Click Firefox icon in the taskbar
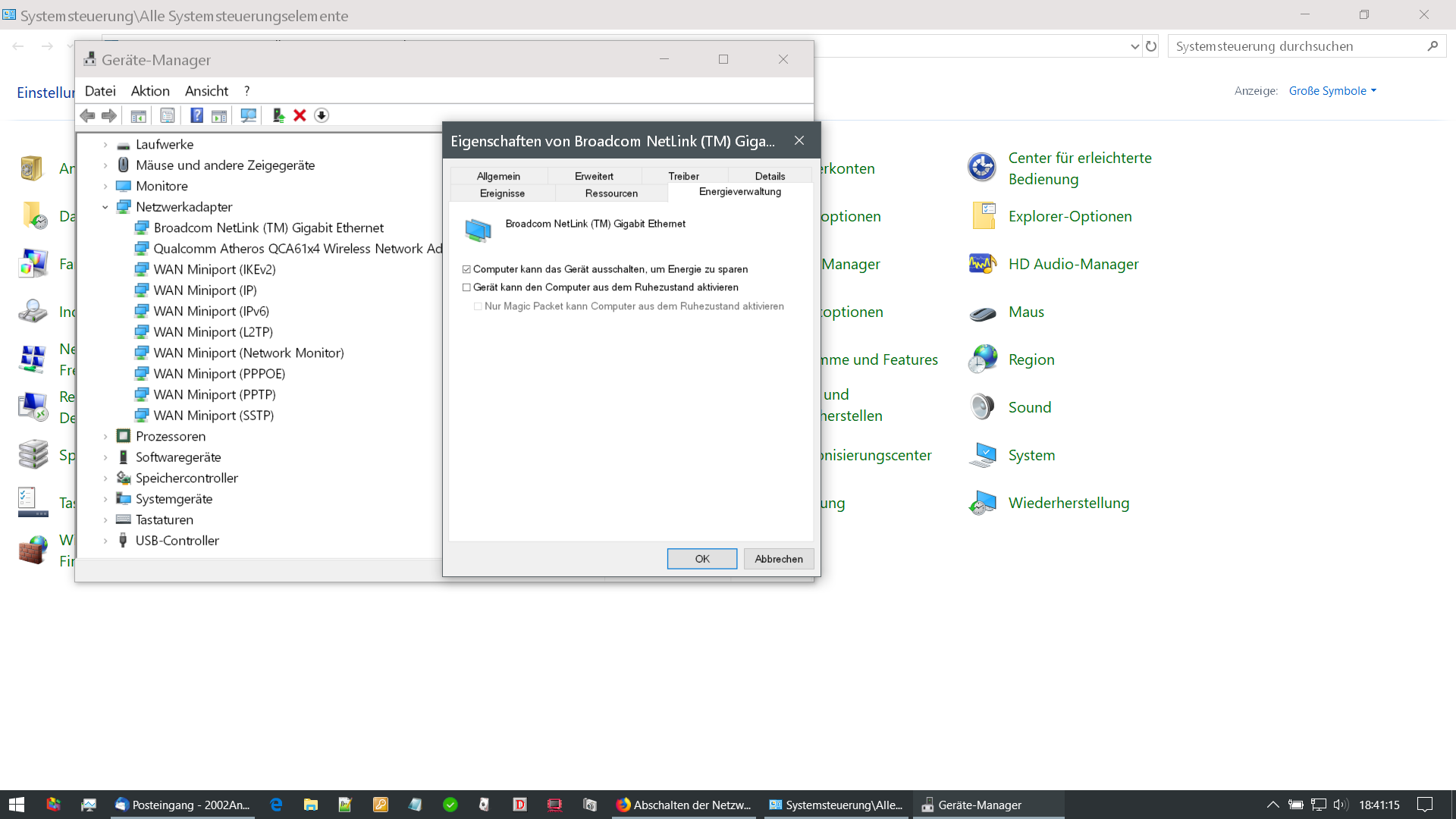1456x819 pixels. [623, 805]
